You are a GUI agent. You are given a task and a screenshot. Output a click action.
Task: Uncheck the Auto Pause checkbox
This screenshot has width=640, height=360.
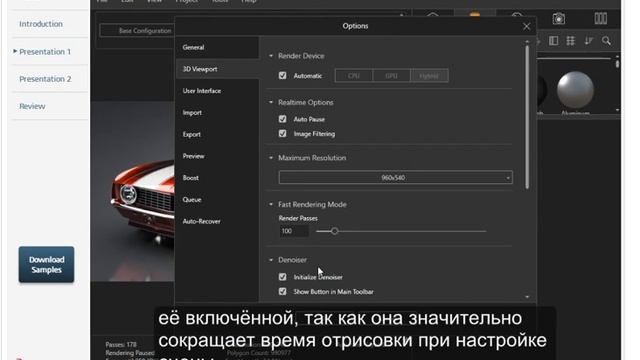coord(282,119)
